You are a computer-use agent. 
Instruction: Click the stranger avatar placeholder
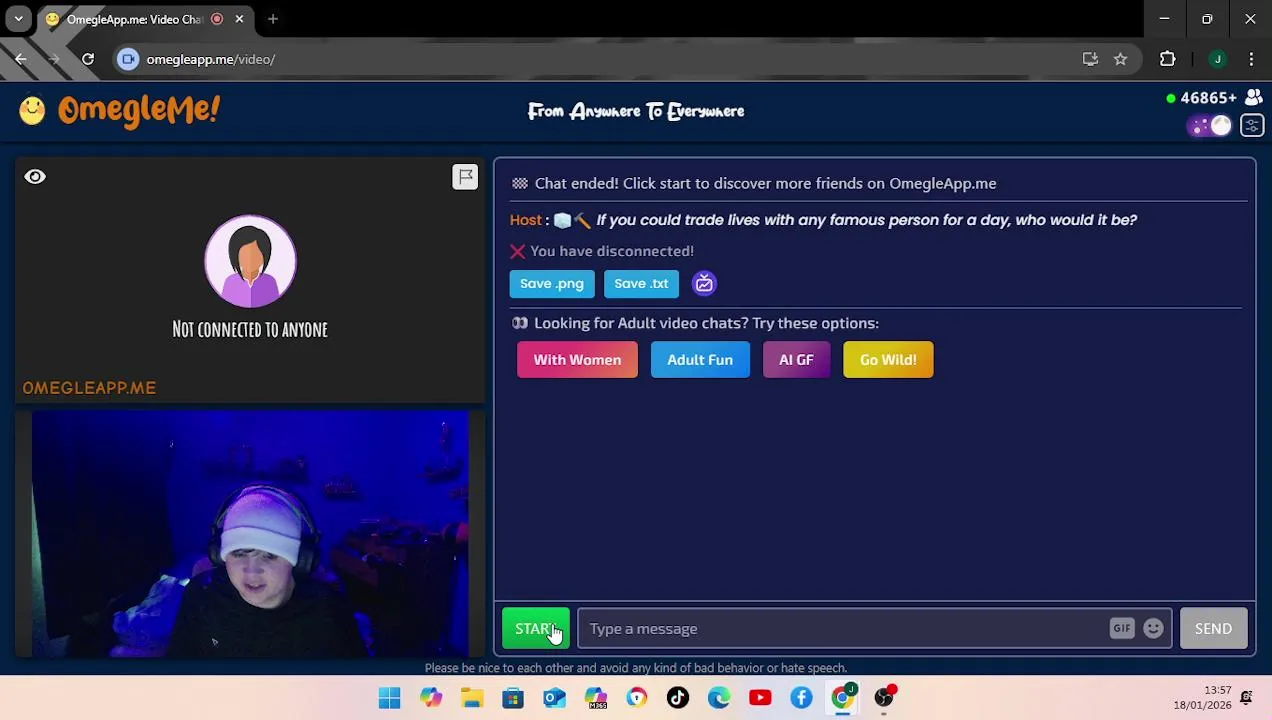pos(250,261)
